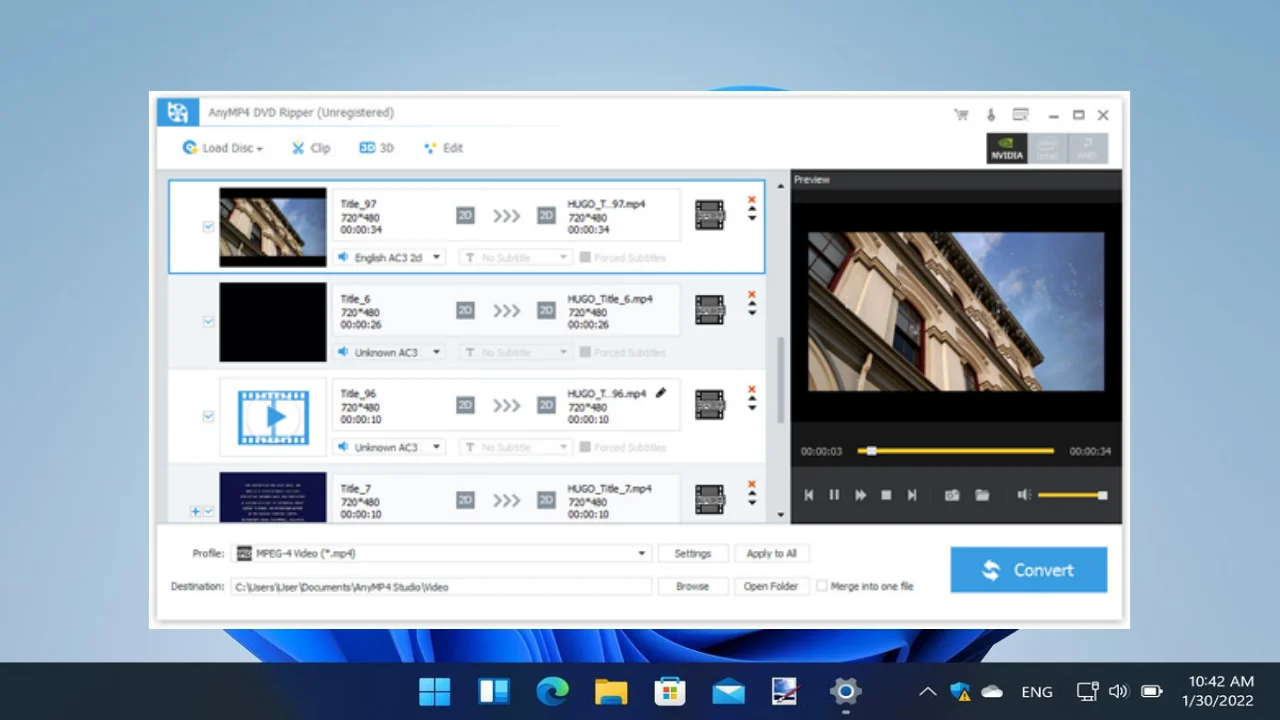The width and height of the screenshot is (1280, 720).
Task: Toggle Forced Subtitles for Title_97
Action: 585,257
